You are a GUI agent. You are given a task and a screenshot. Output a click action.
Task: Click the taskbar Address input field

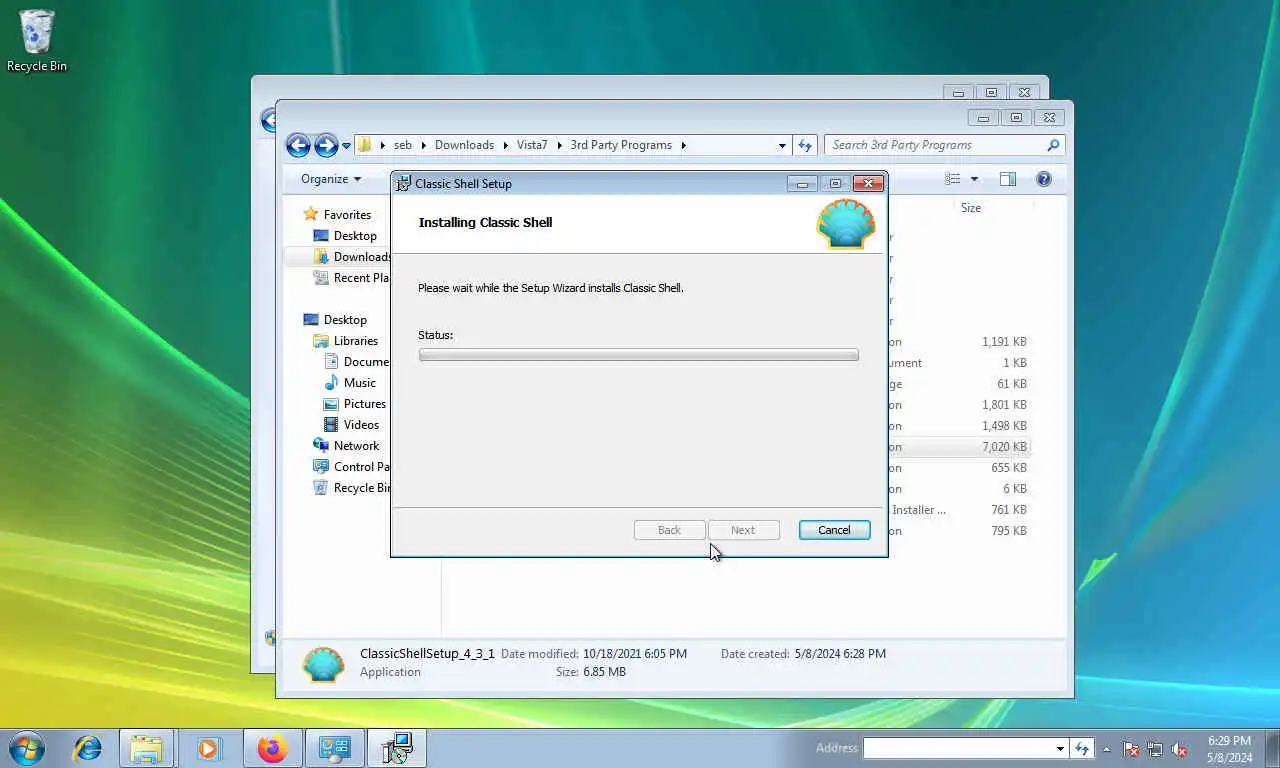coord(958,748)
